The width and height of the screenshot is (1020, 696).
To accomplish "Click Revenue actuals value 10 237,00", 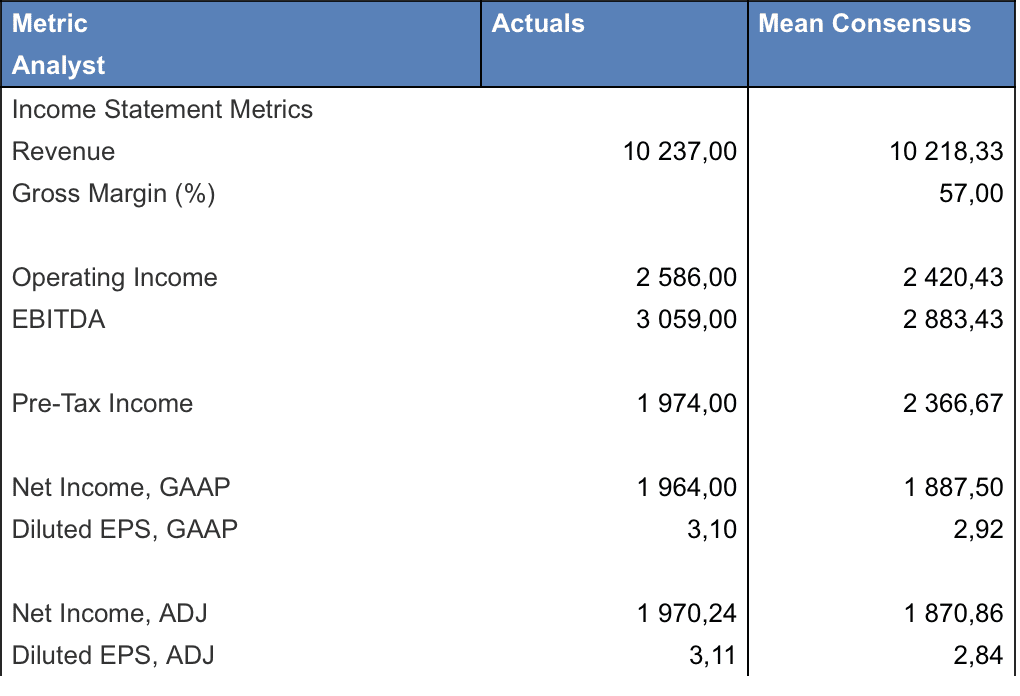I will (x=679, y=151).
